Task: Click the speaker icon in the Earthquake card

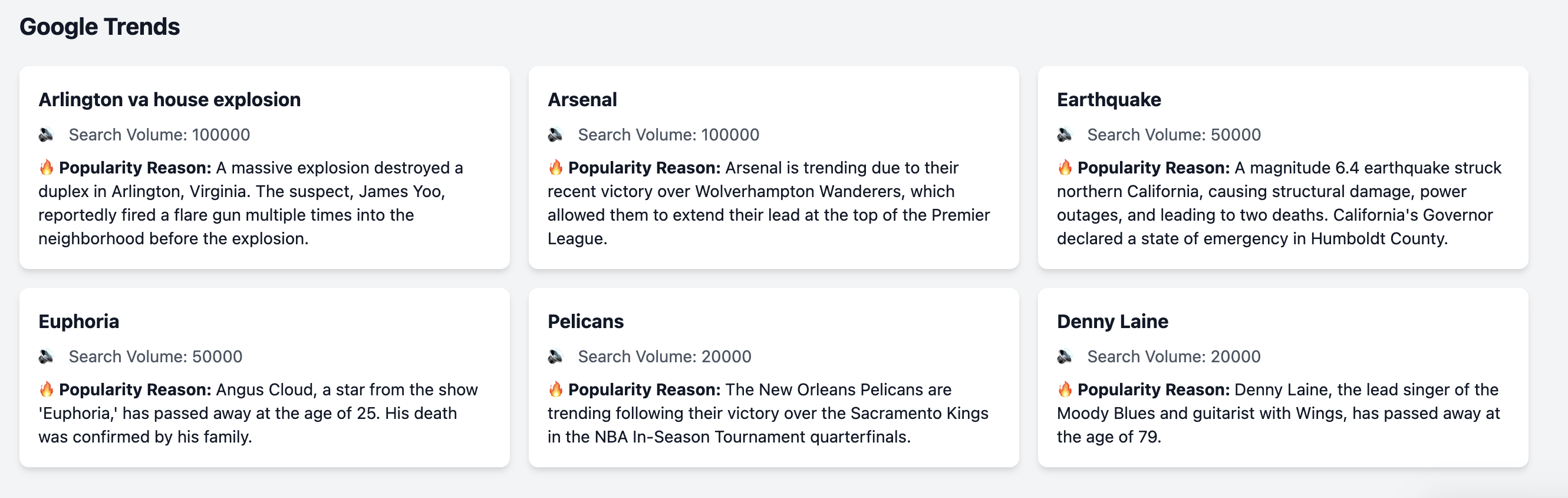Action: 1065,135
